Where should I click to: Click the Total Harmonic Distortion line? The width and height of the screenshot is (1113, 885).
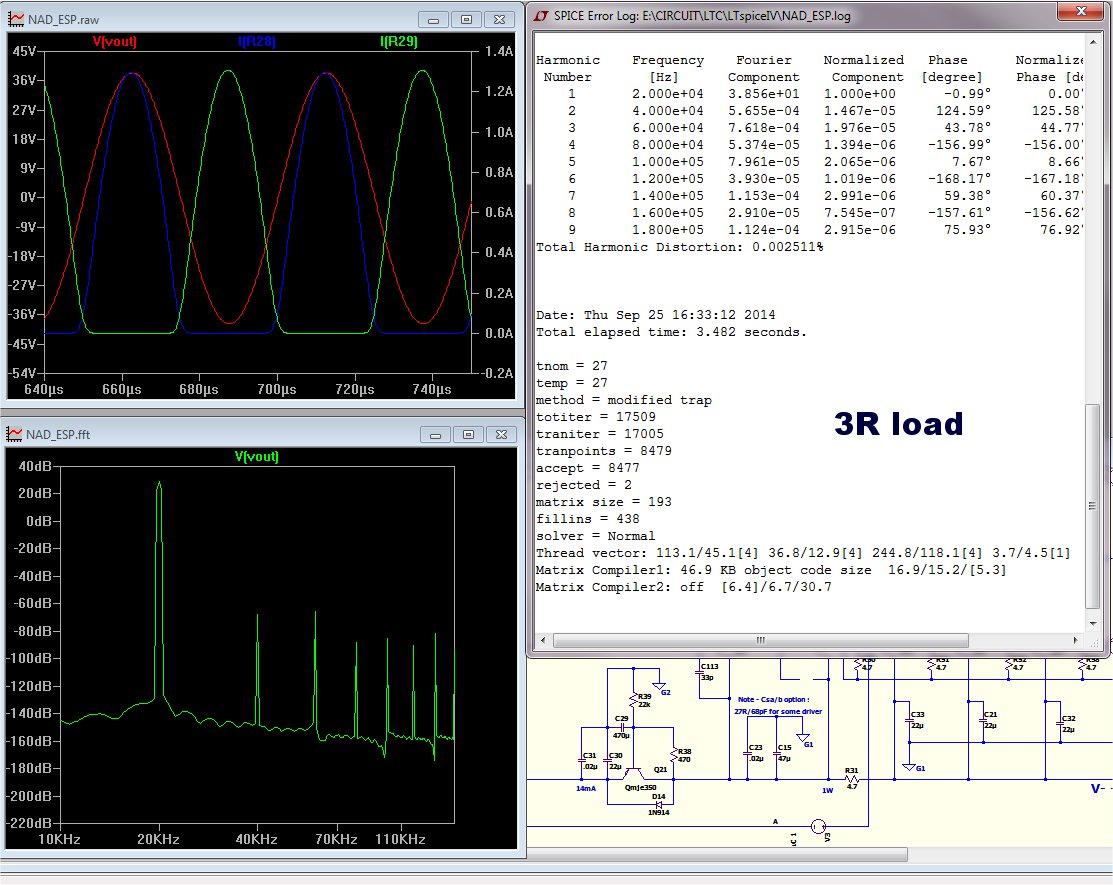pyautogui.click(x=679, y=247)
